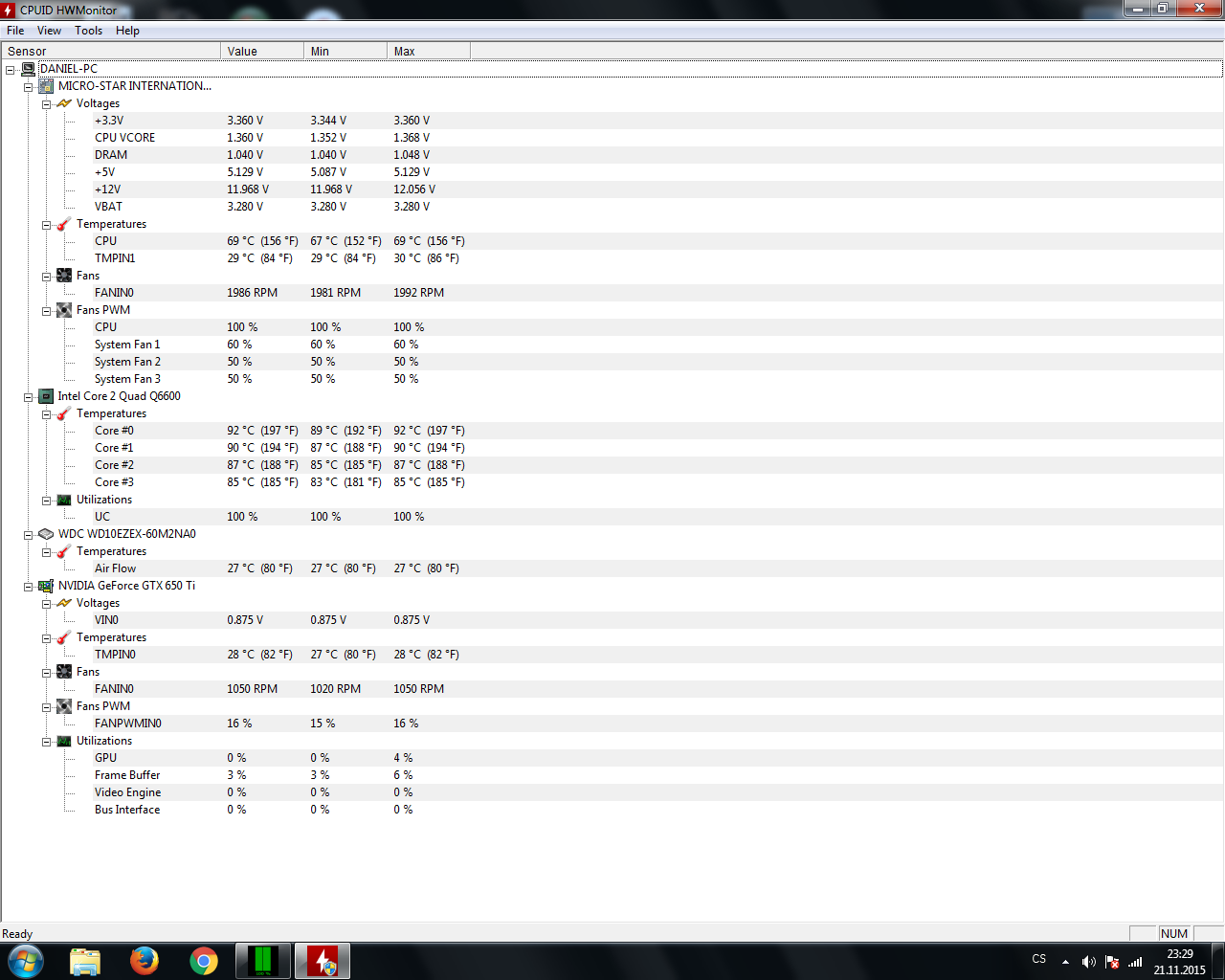Open the volume control in system tray
This screenshot has width=1225, height=980.
pos(1088,962)
